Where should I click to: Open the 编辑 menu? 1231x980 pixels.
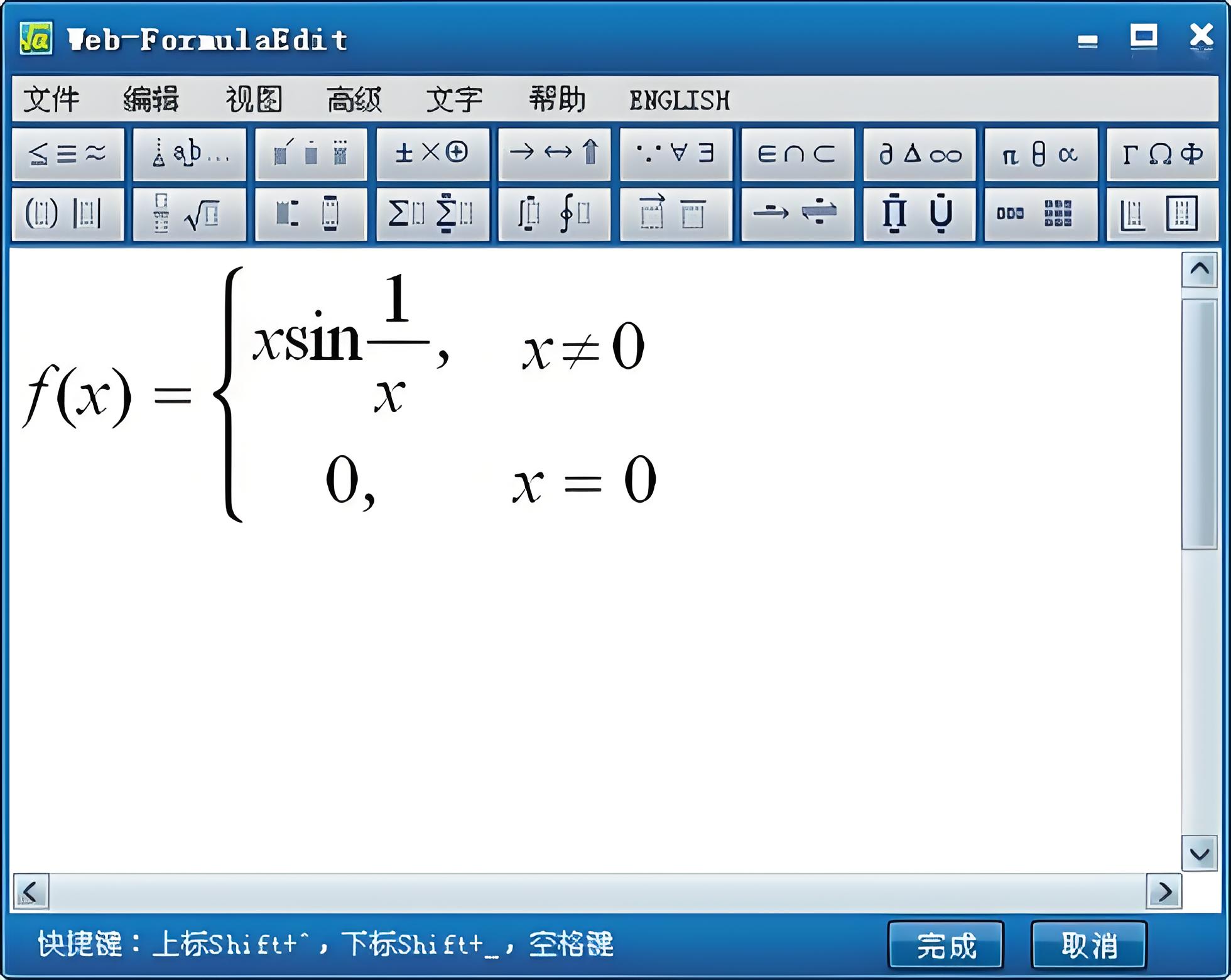pyautogui.click(x=153, y=99)
